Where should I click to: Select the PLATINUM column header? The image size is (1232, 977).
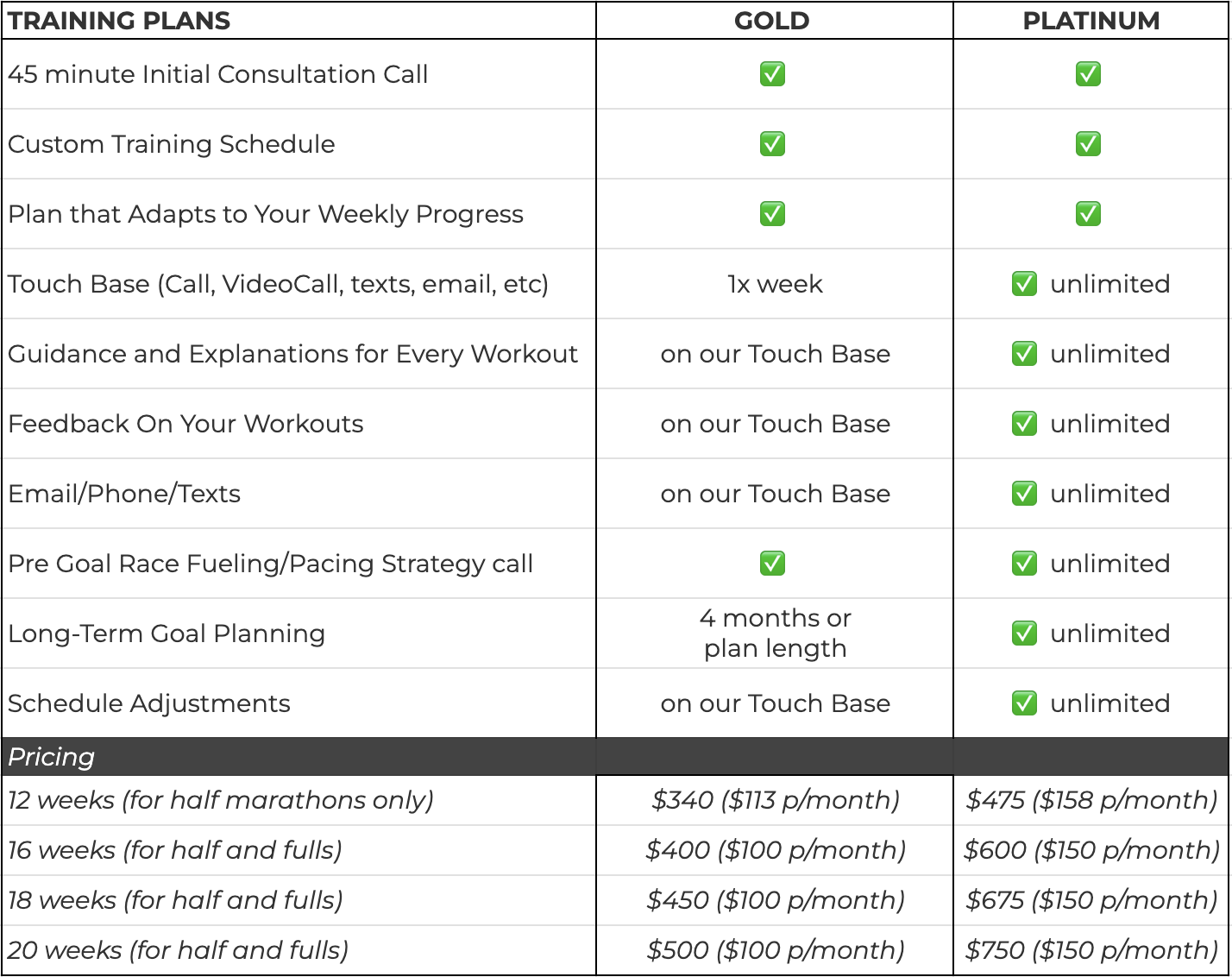click(x=1091, y=21)
